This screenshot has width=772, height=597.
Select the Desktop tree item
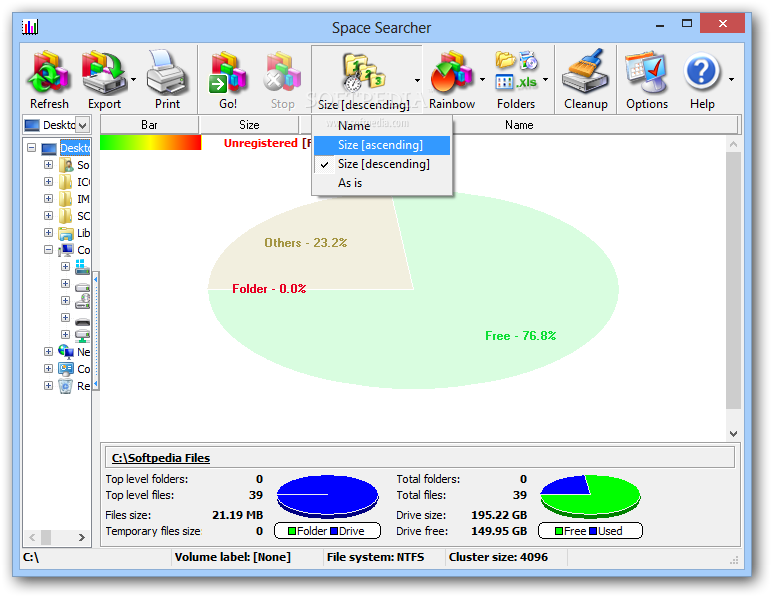click(x=75, y=148)
